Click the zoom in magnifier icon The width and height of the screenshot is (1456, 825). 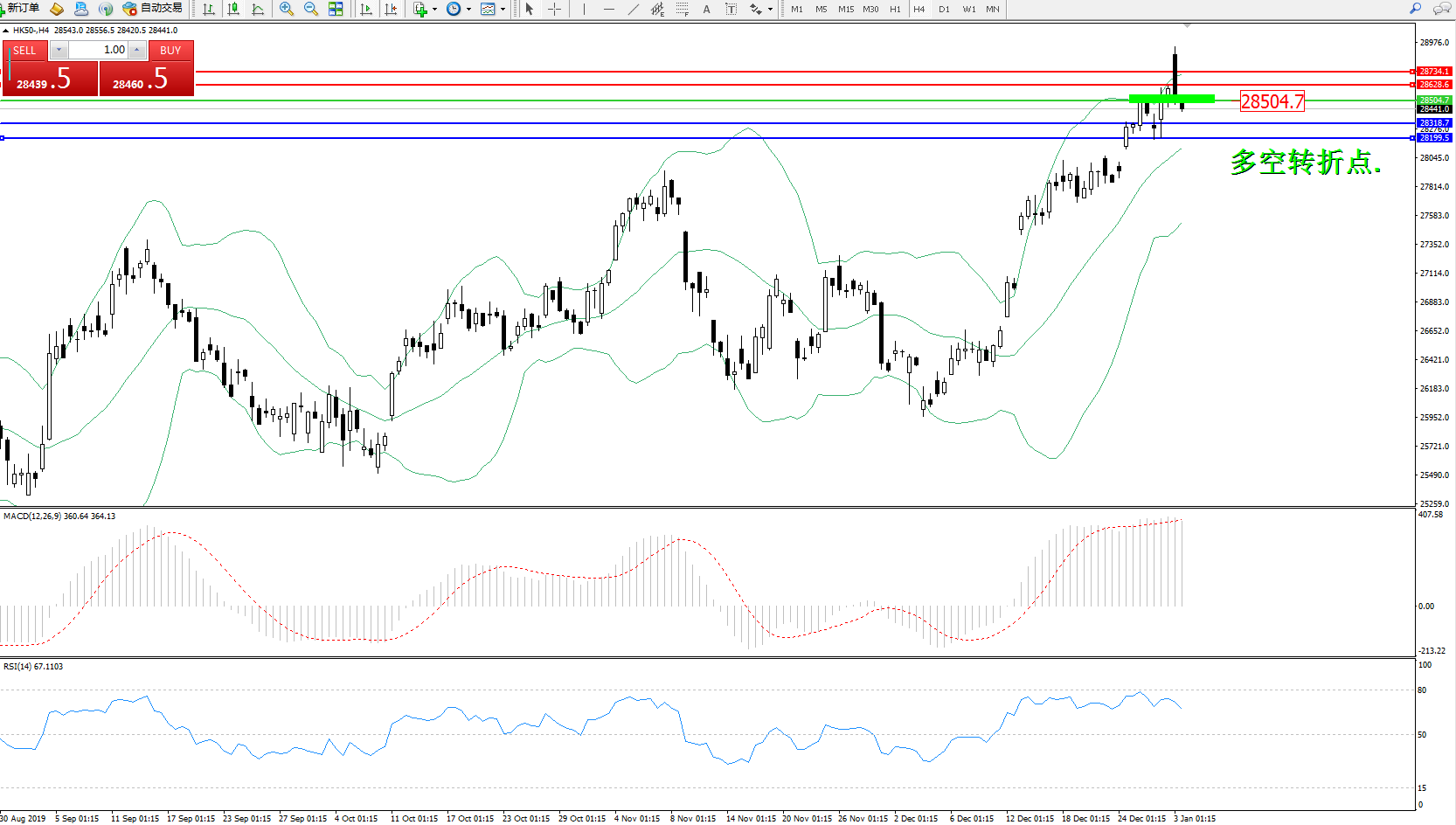[x=286, y=9]
